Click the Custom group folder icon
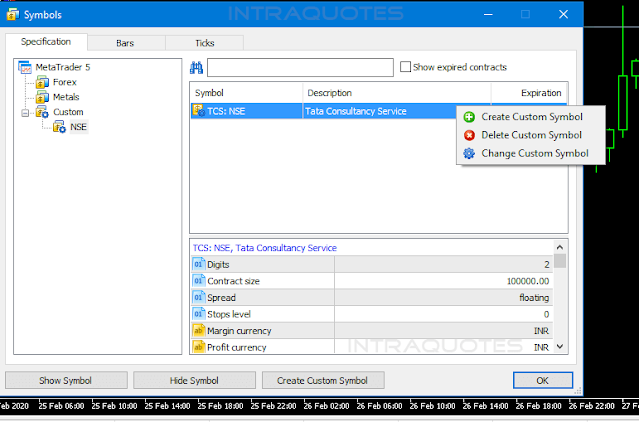Screen dimensions: 639x422 pyautogui.click(x=42, y=112)
